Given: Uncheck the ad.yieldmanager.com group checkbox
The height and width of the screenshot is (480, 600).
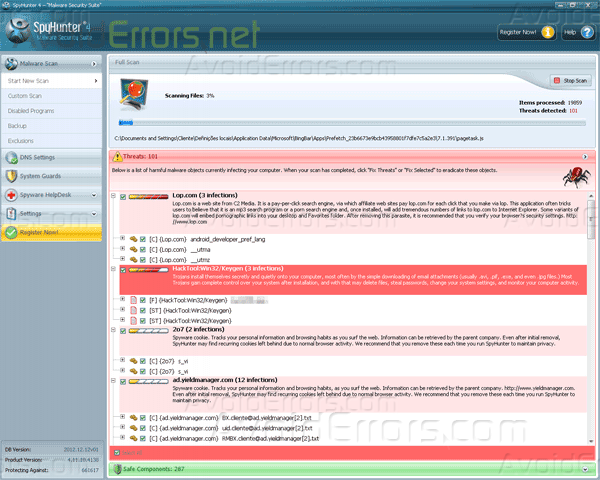Looking at the screenshot, I should (123, 381).
